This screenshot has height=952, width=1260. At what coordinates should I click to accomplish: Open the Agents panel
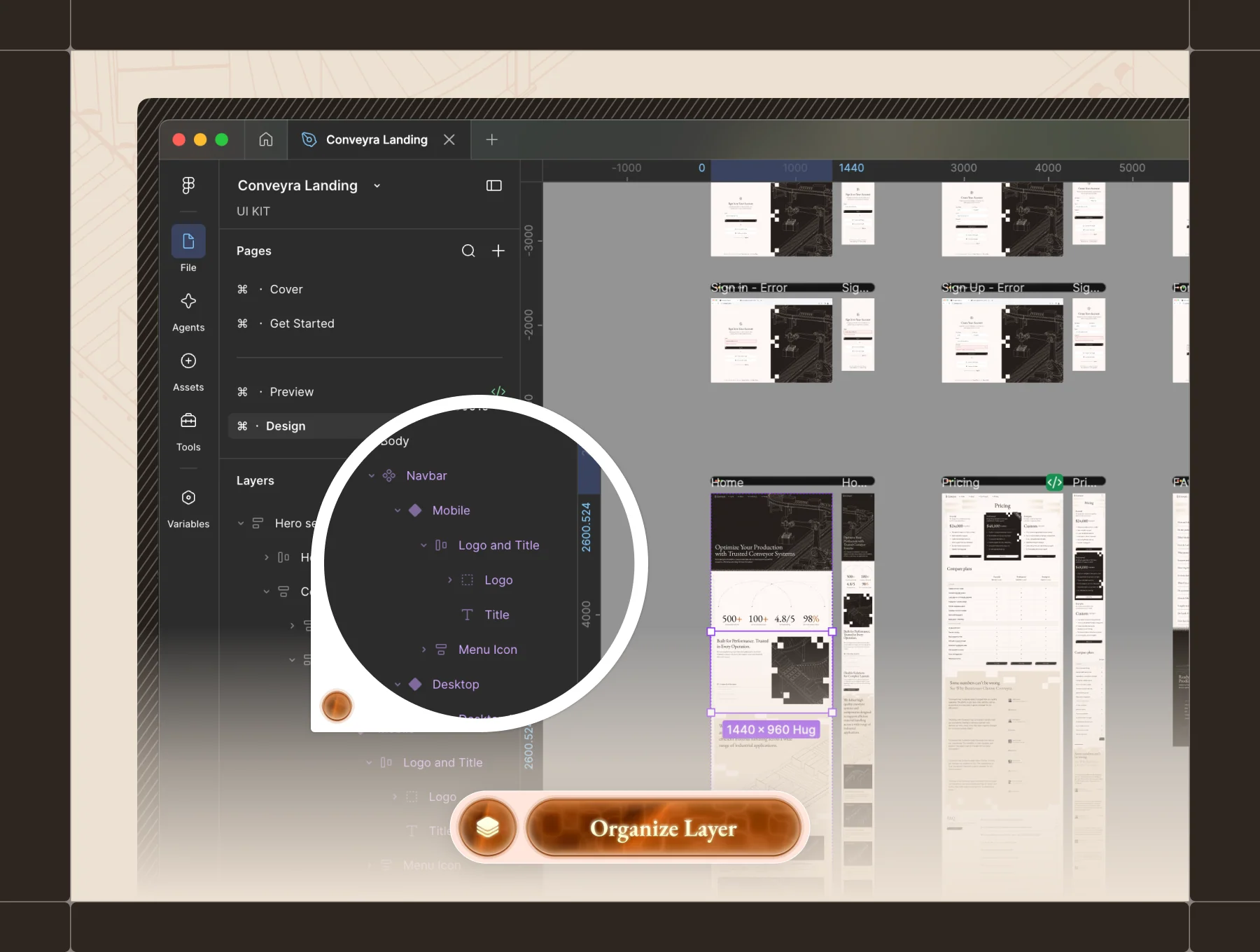tap(188, 311)
